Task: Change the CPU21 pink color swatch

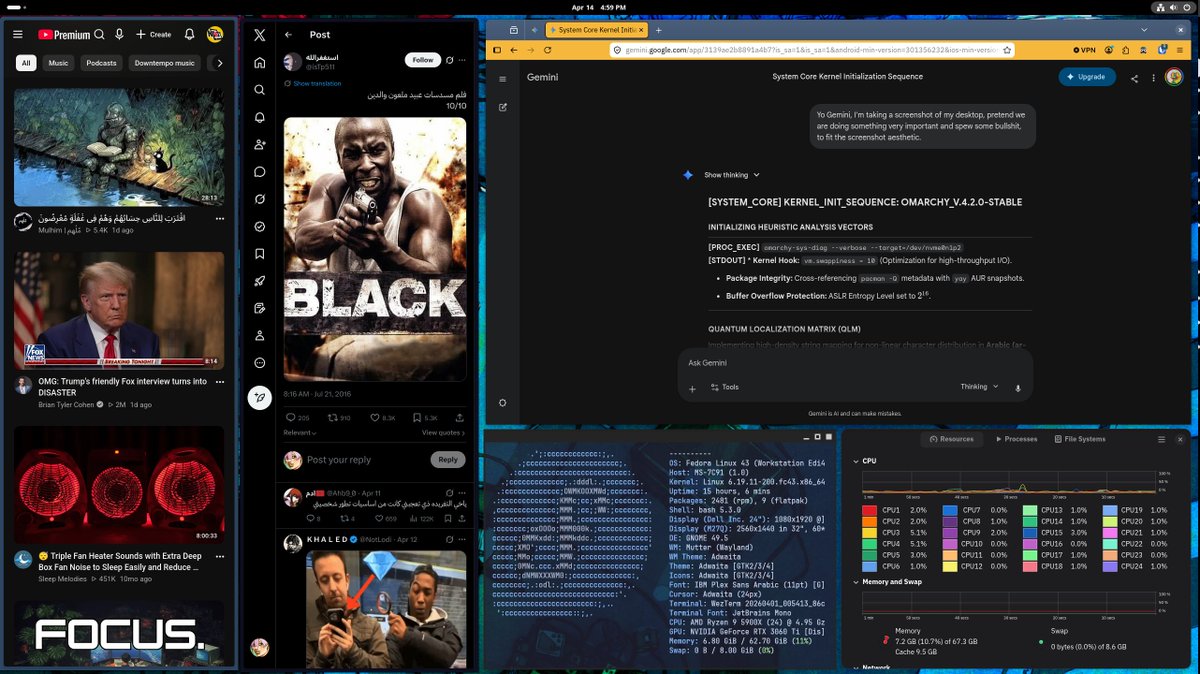Action: 1110,533
